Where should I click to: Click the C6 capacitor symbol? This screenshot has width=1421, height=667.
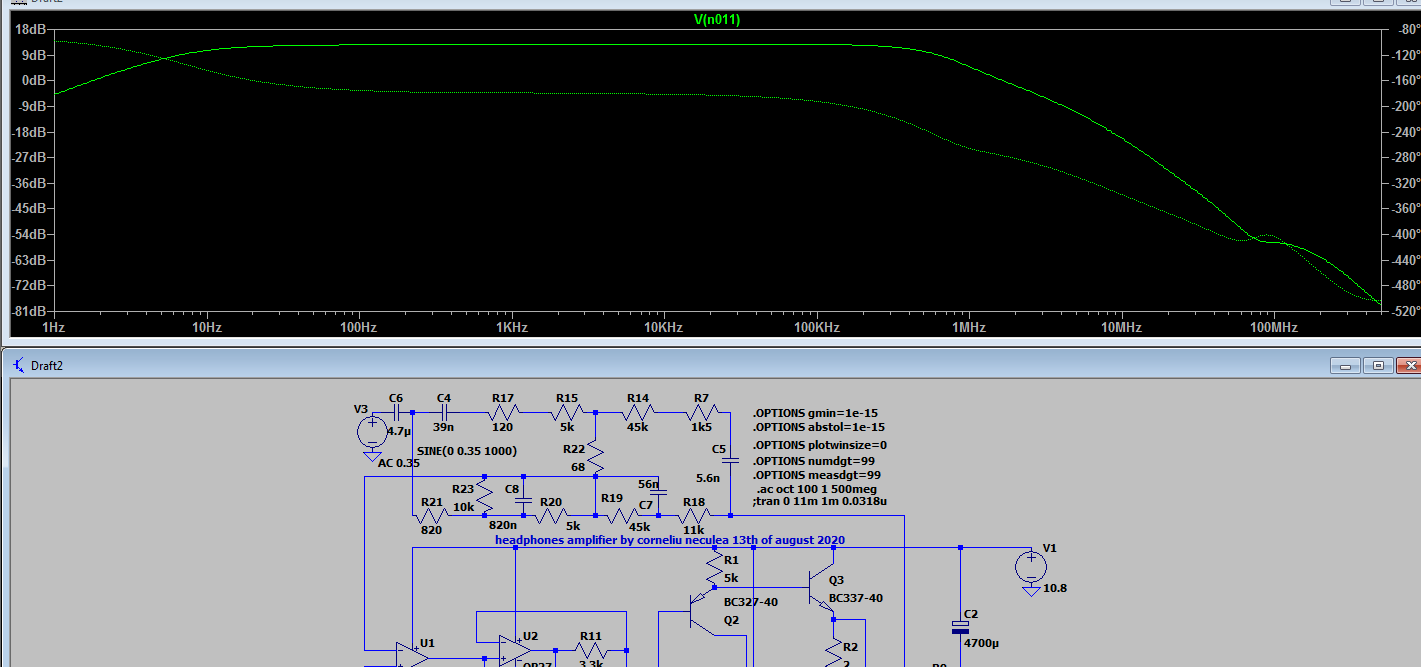tap(397, 411)
